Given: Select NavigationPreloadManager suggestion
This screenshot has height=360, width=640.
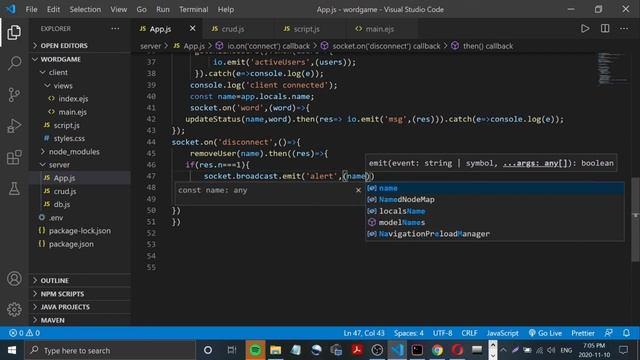Looking at the screenshot, I should (x=494, y=233).
